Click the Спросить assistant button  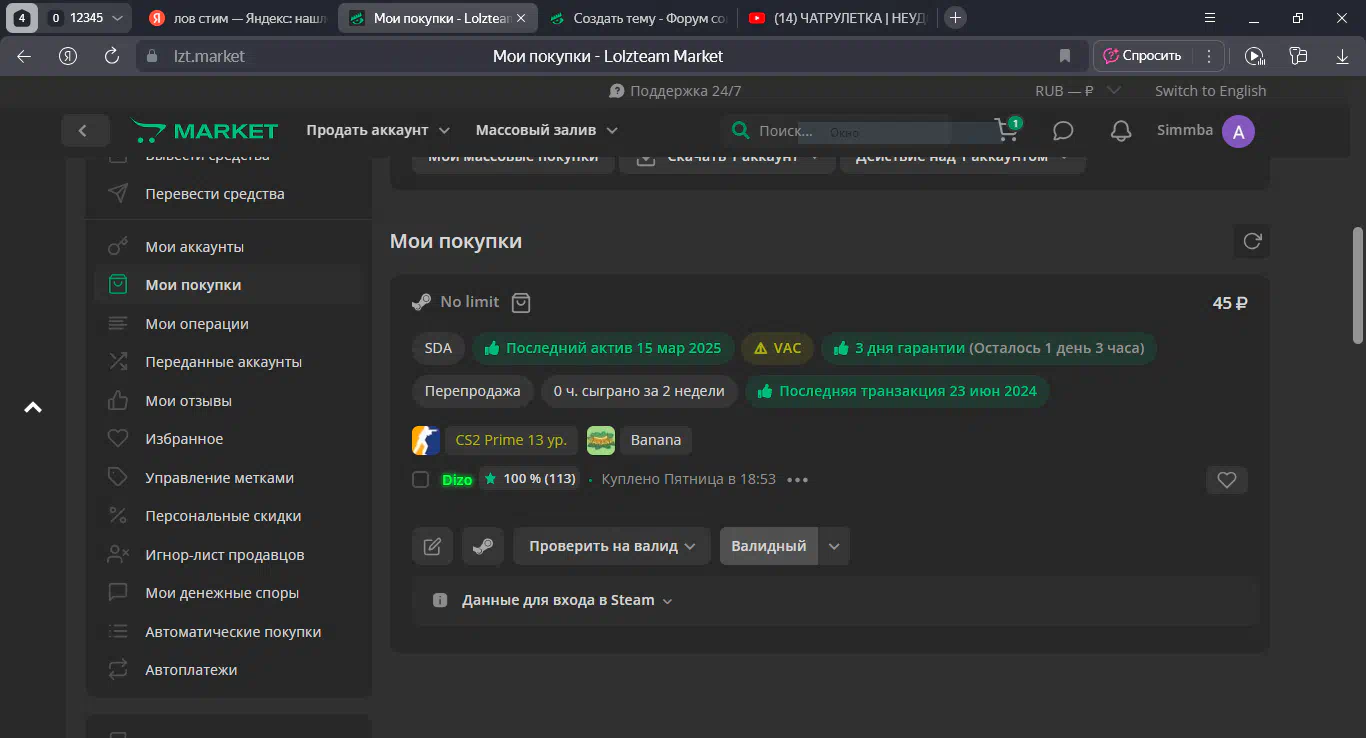[x=1142, y=56]
